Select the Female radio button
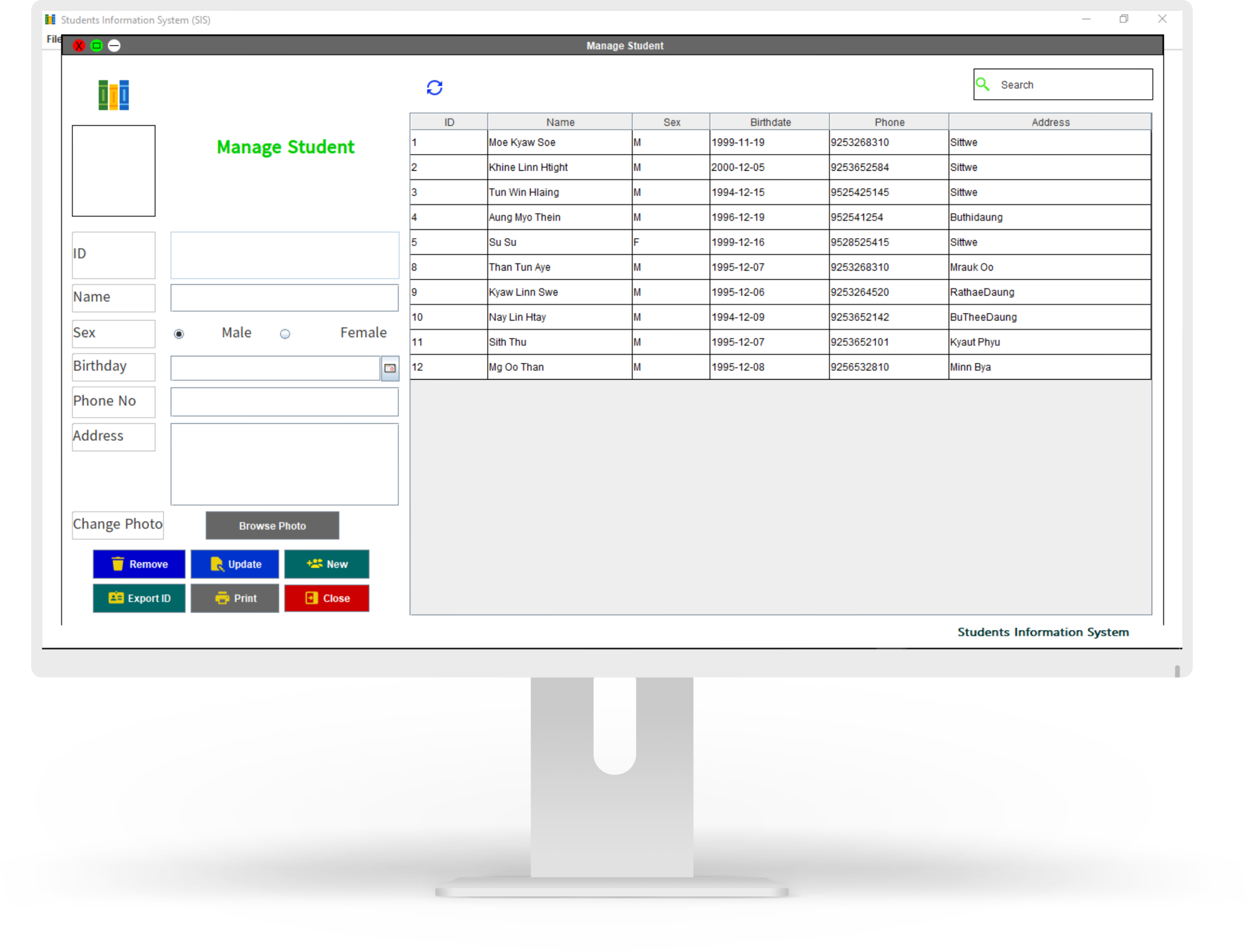 point(285,334)
